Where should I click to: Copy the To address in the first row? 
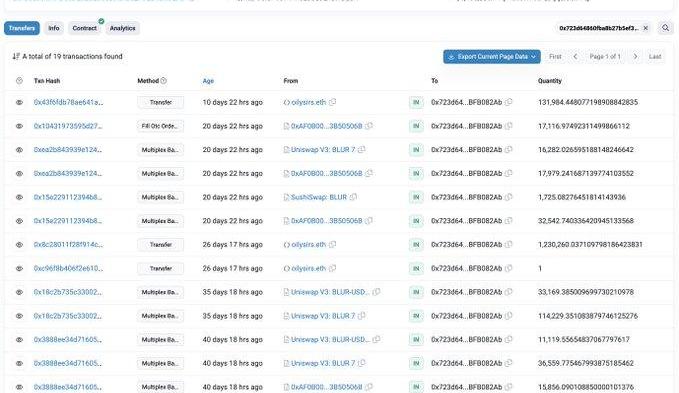point(509,102)
